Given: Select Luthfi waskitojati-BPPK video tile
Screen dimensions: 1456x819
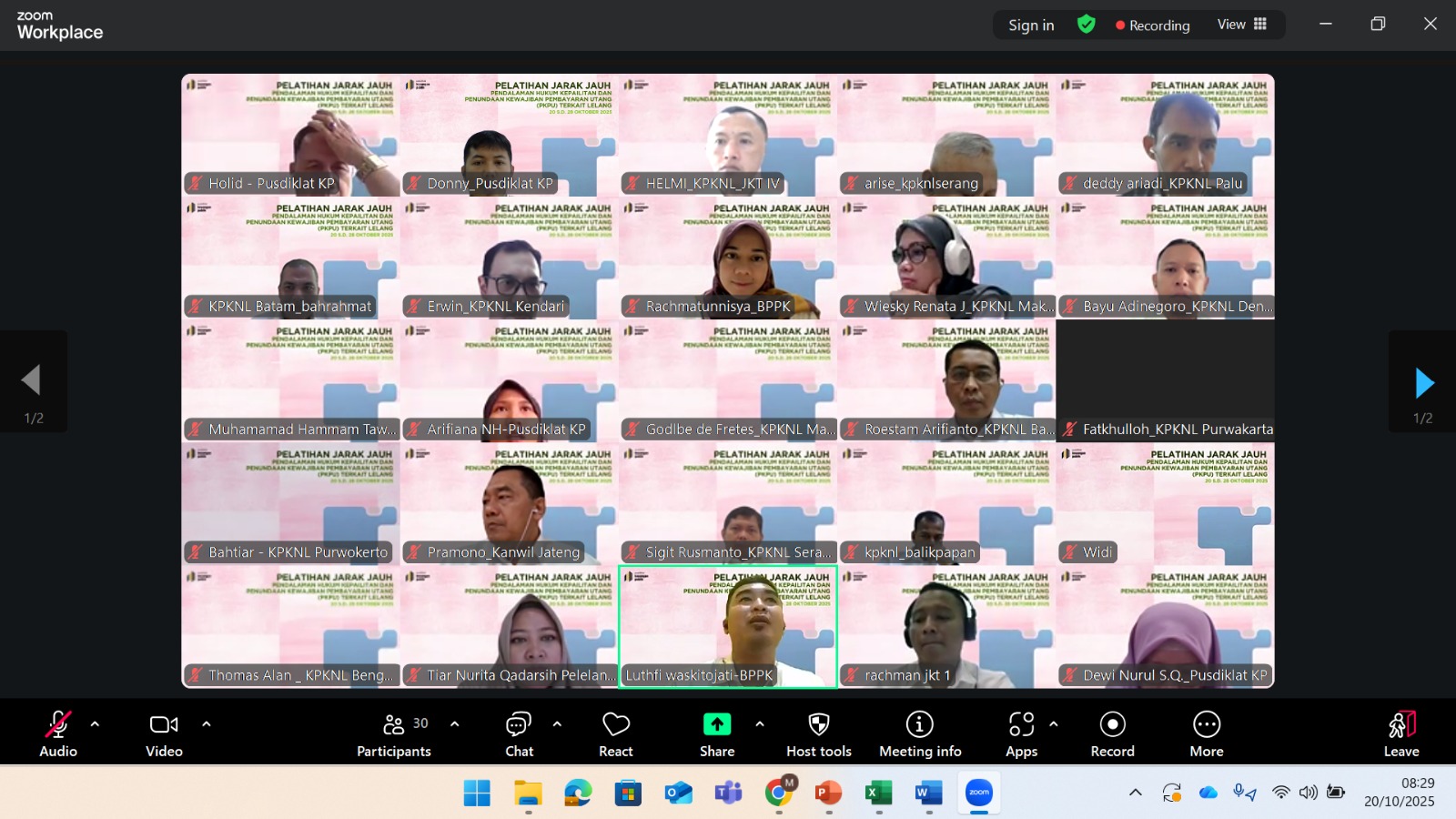Looking at the screenshot, I should [x=728, y=626].
